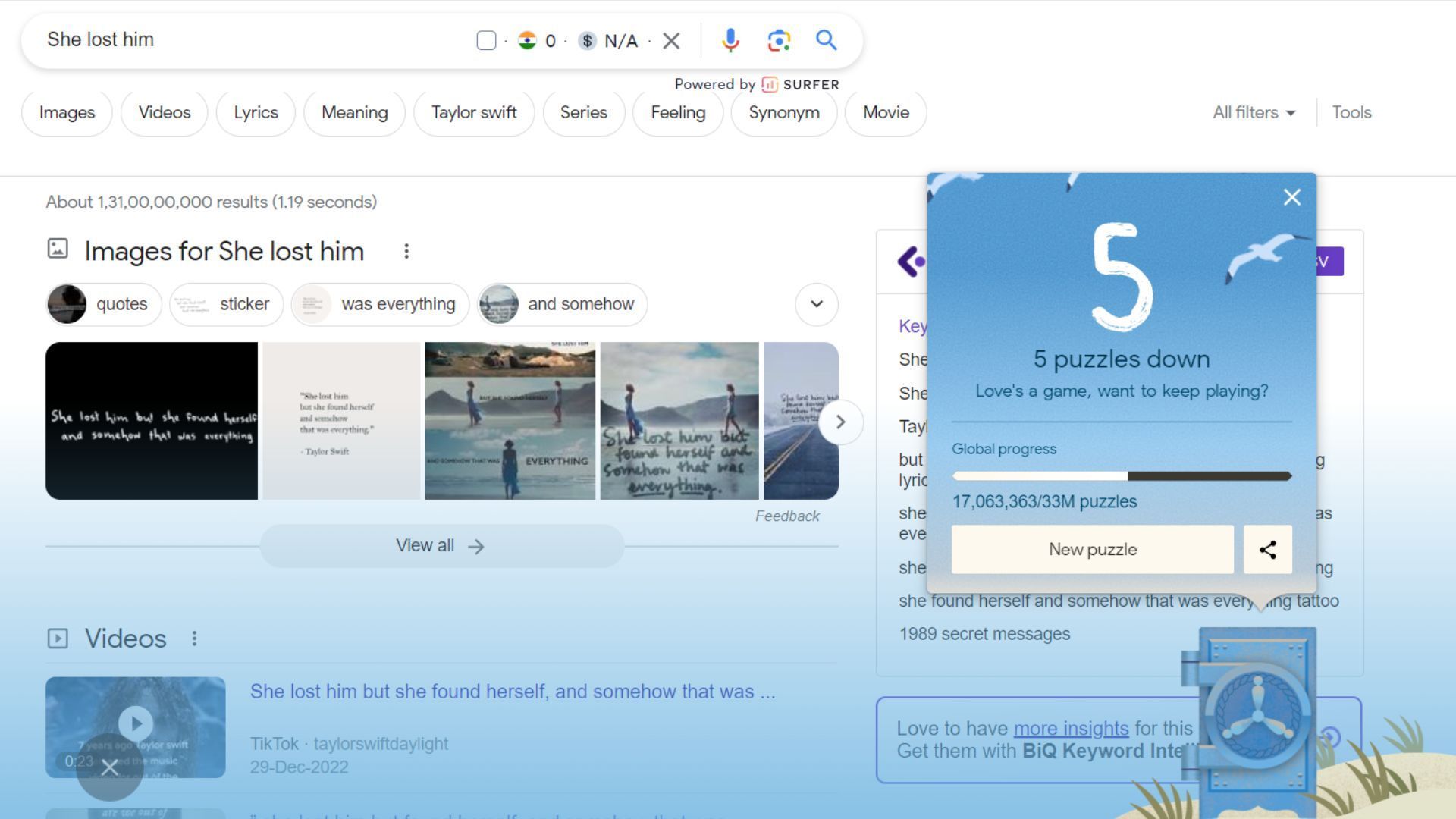Screen dimensions: 1456x819
Task: Share puzzle progress via share icon
Action: [x=1267, y=550]
